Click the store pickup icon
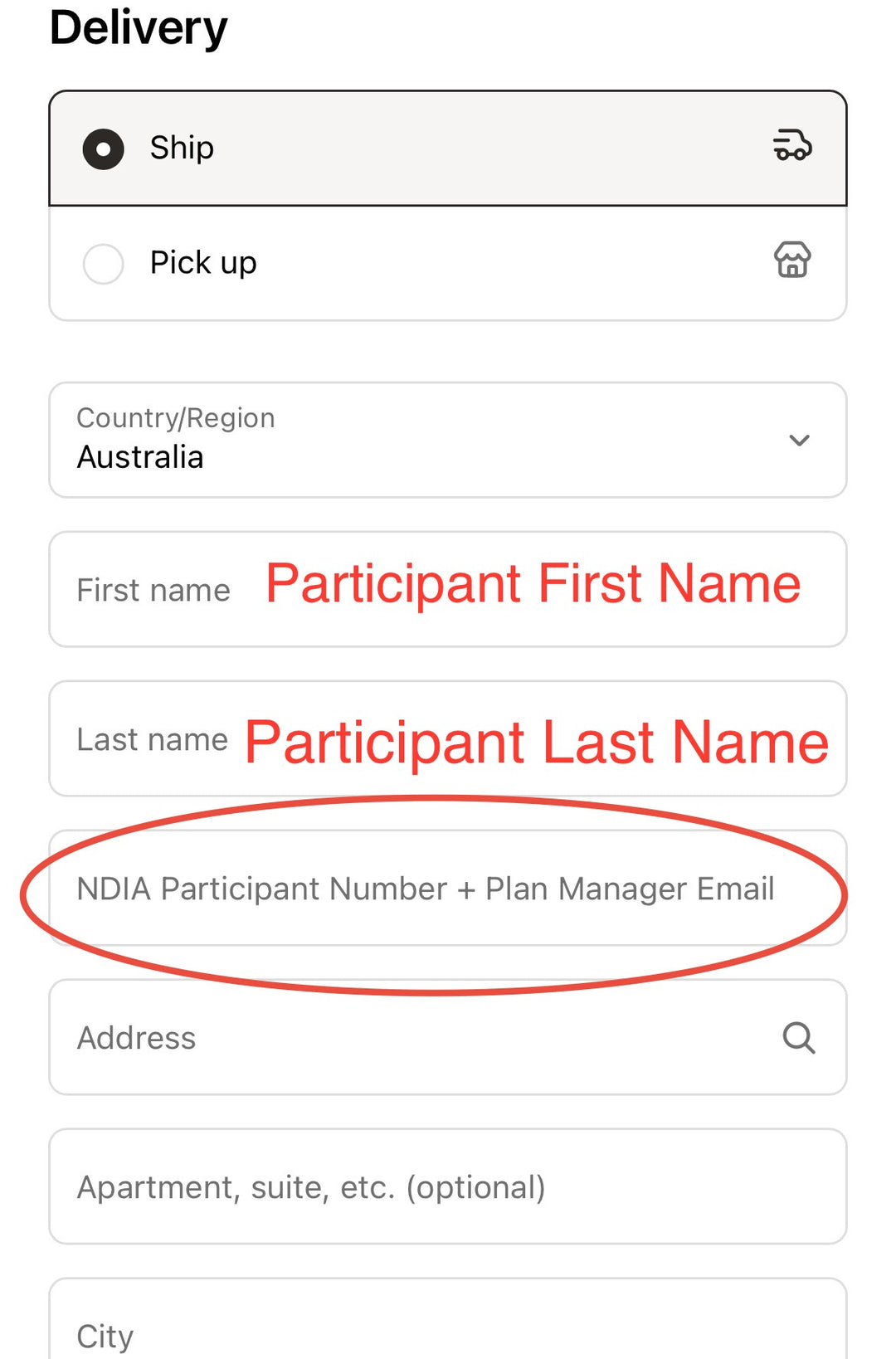The image size is (896, 1359). tap(792, 260)
